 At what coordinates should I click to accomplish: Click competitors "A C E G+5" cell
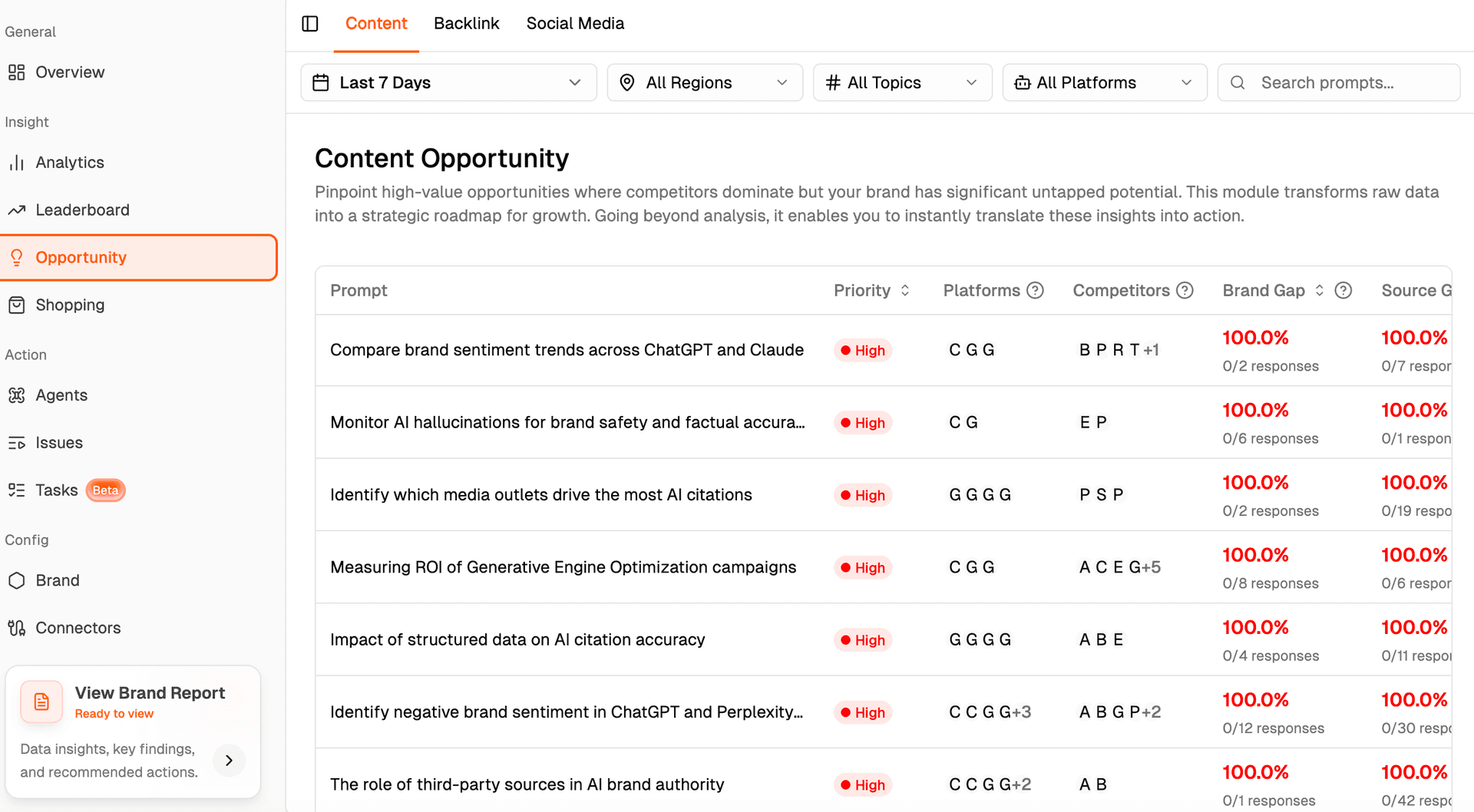(1119, 567)
